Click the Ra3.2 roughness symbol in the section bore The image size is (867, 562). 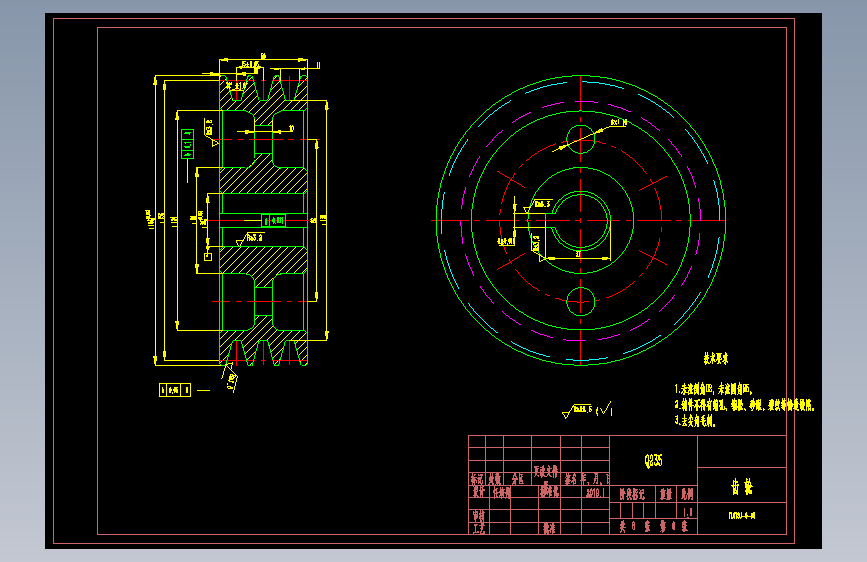pos(250,238)
